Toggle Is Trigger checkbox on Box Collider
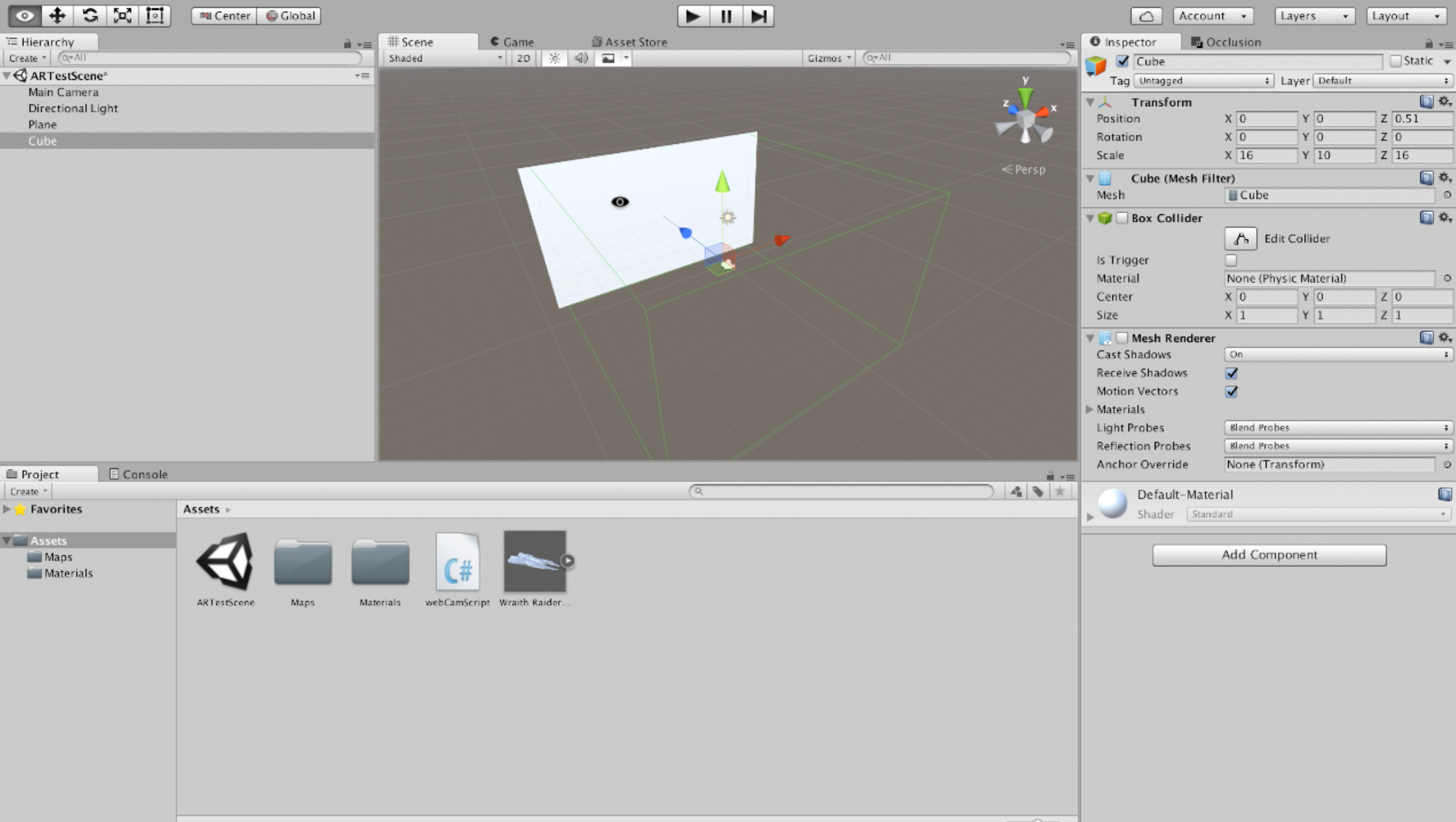Screen dimensions: 1456x822 [1231, 260]
